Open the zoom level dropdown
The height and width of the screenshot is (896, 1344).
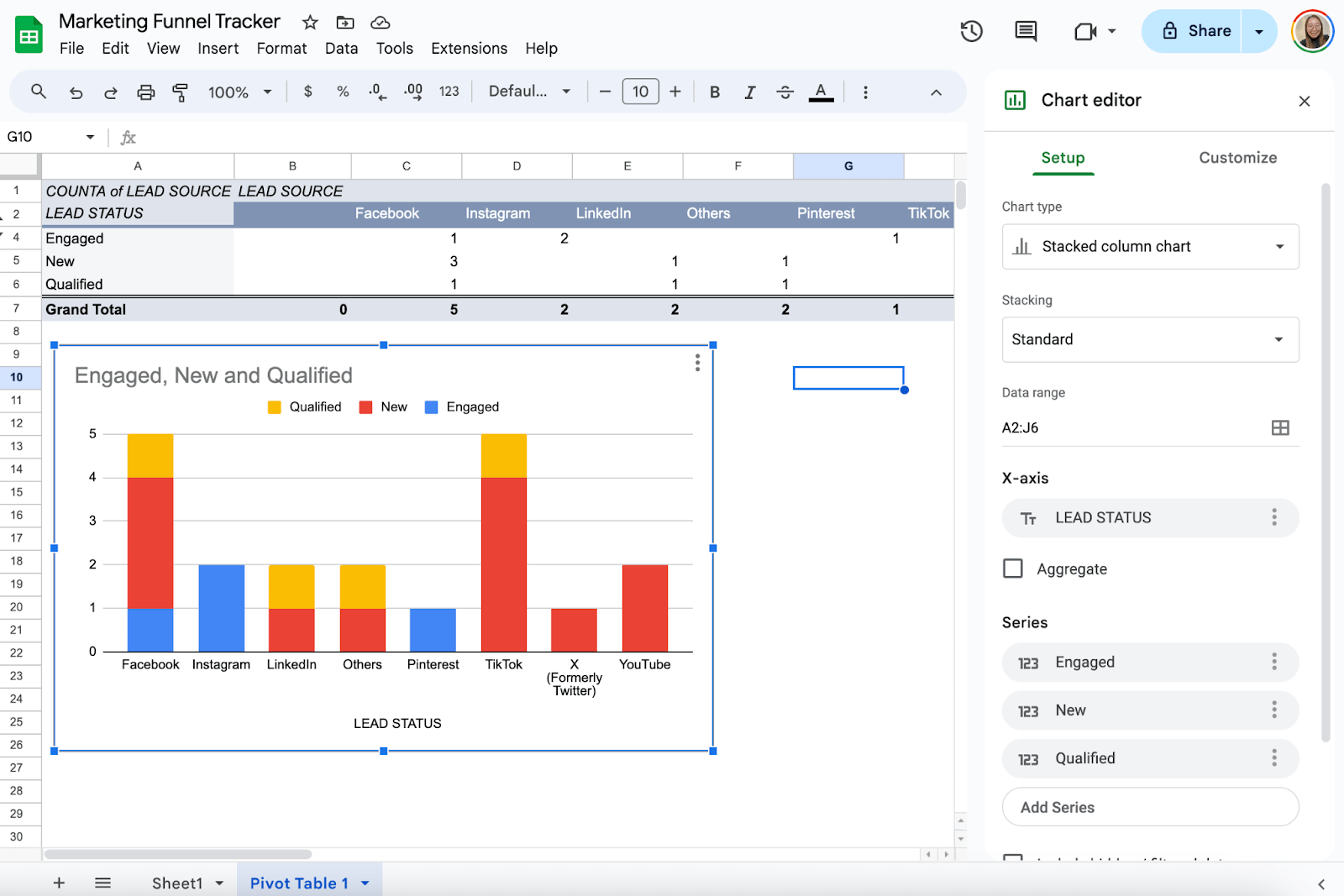tap(240, 92)
